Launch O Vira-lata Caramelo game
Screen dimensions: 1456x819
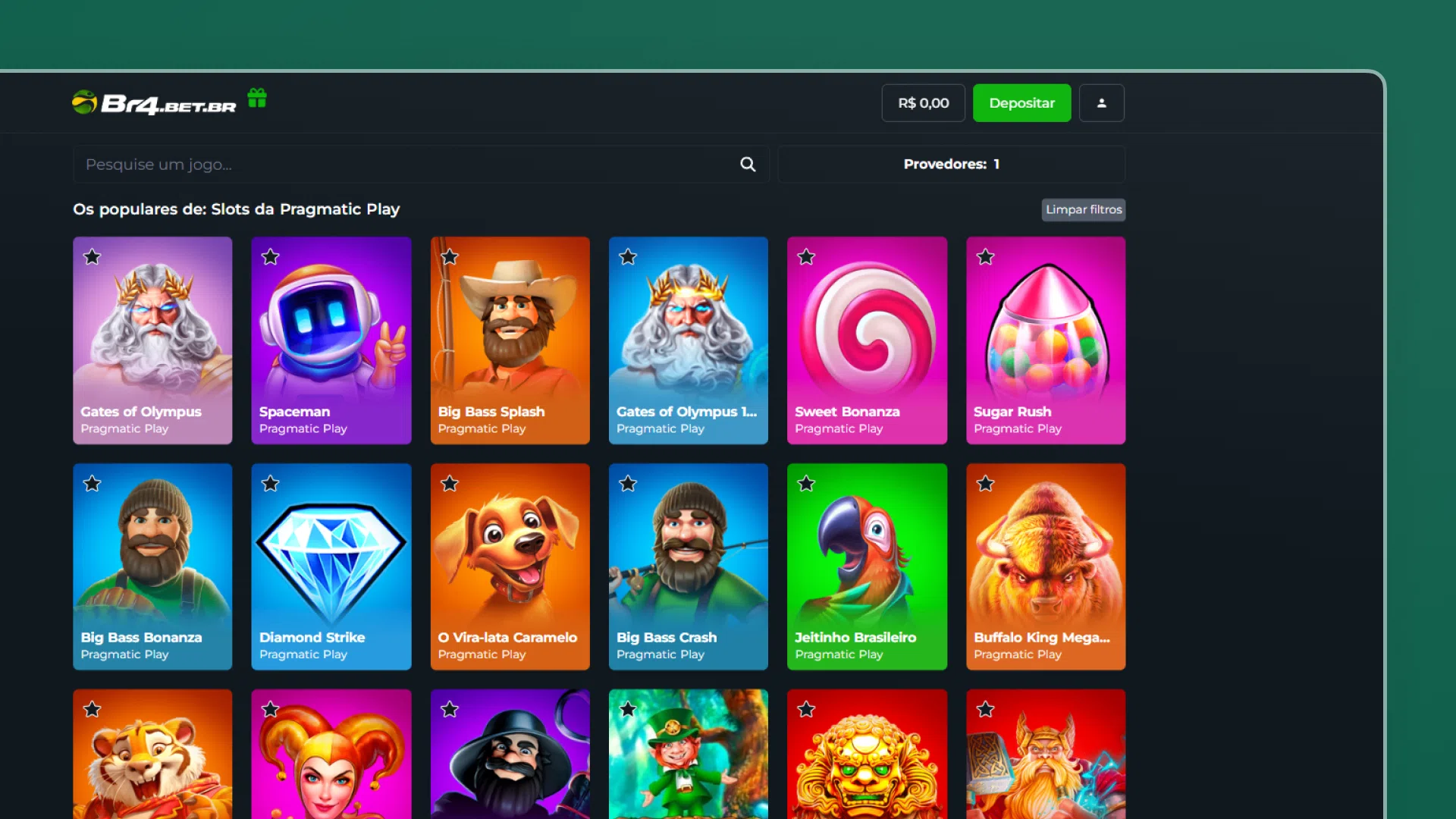(x=510, y=566)
